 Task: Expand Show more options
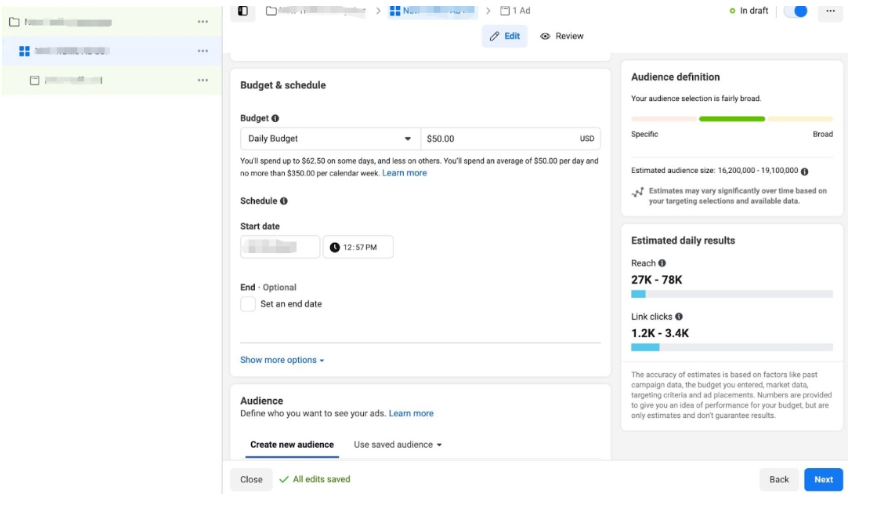(282, 360)
